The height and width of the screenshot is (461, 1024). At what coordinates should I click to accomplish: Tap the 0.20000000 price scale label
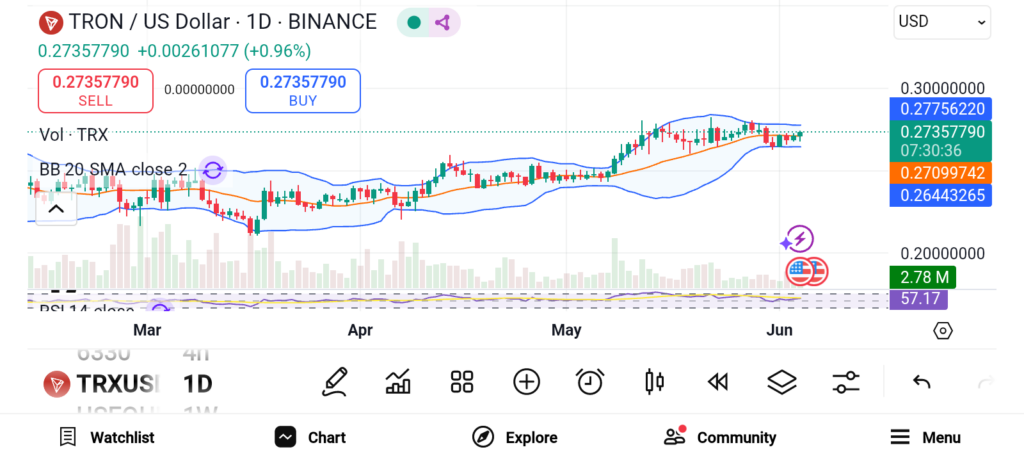942,253
